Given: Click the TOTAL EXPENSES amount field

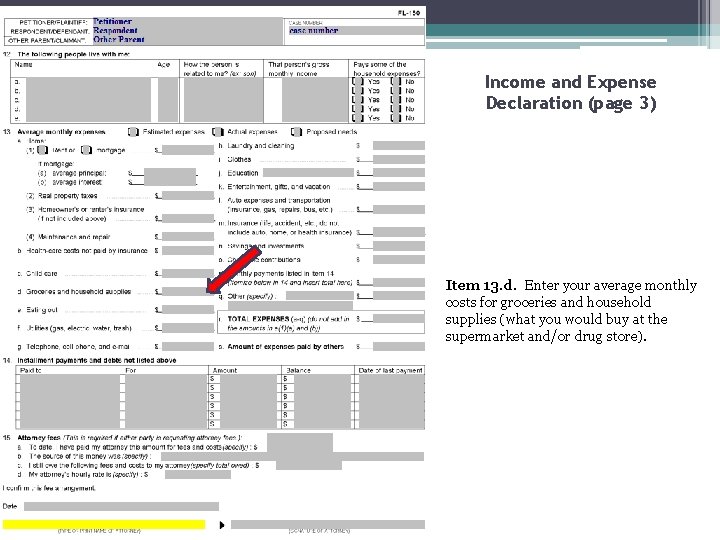Looking at the screenshot, I should tap(399, 319).
